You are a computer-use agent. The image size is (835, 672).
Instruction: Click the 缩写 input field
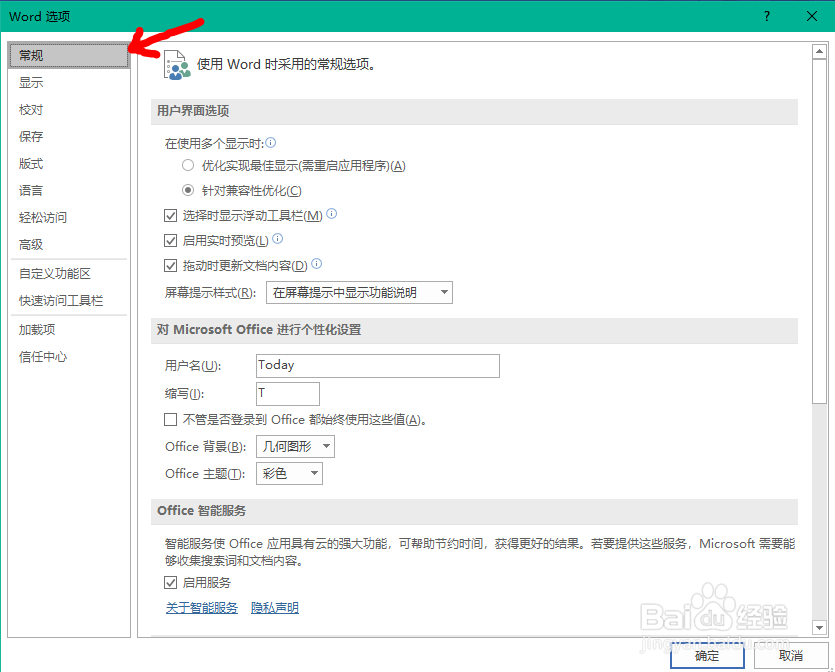click(288, 394)
